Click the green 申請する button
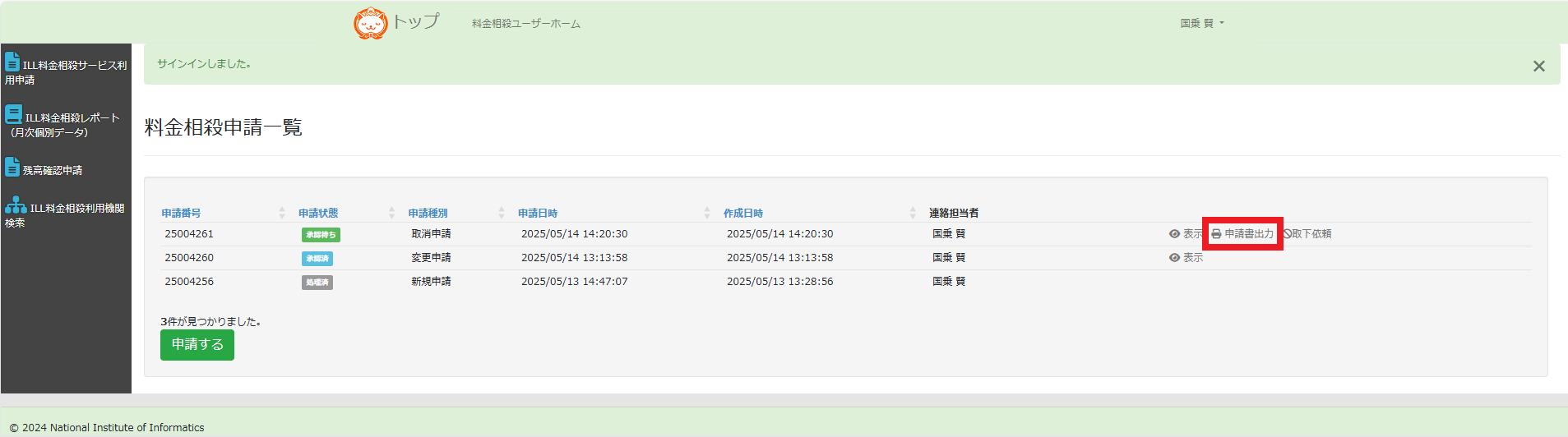This screenshot has height=437, width=1568. coord(197,345)
